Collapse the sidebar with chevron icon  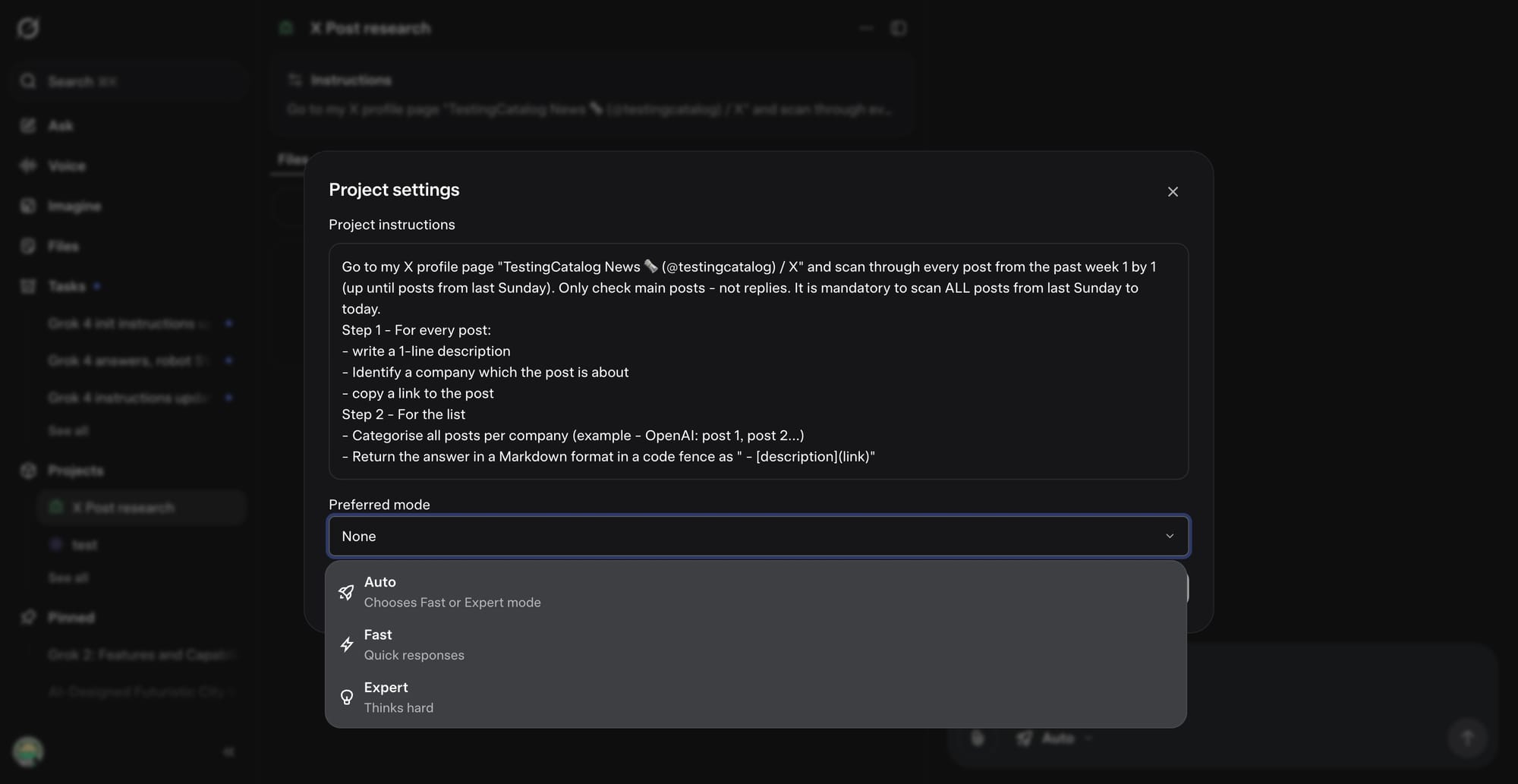pos(228,751)
